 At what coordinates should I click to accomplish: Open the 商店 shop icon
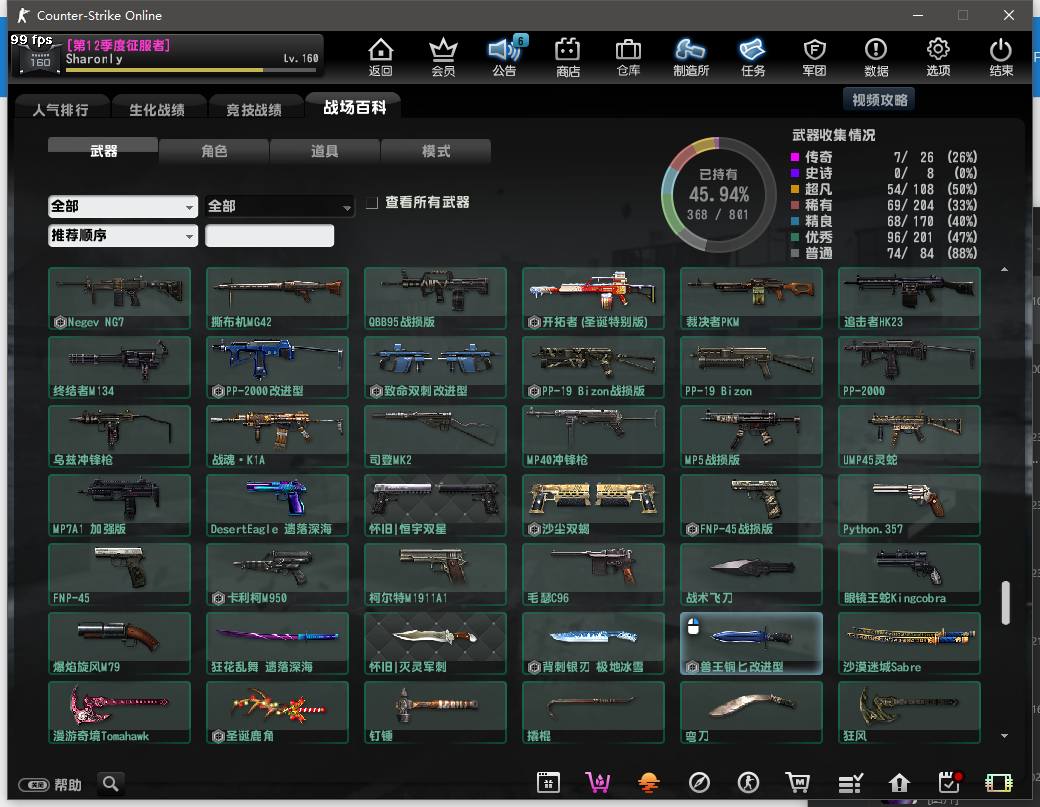(x=568, y=56)
